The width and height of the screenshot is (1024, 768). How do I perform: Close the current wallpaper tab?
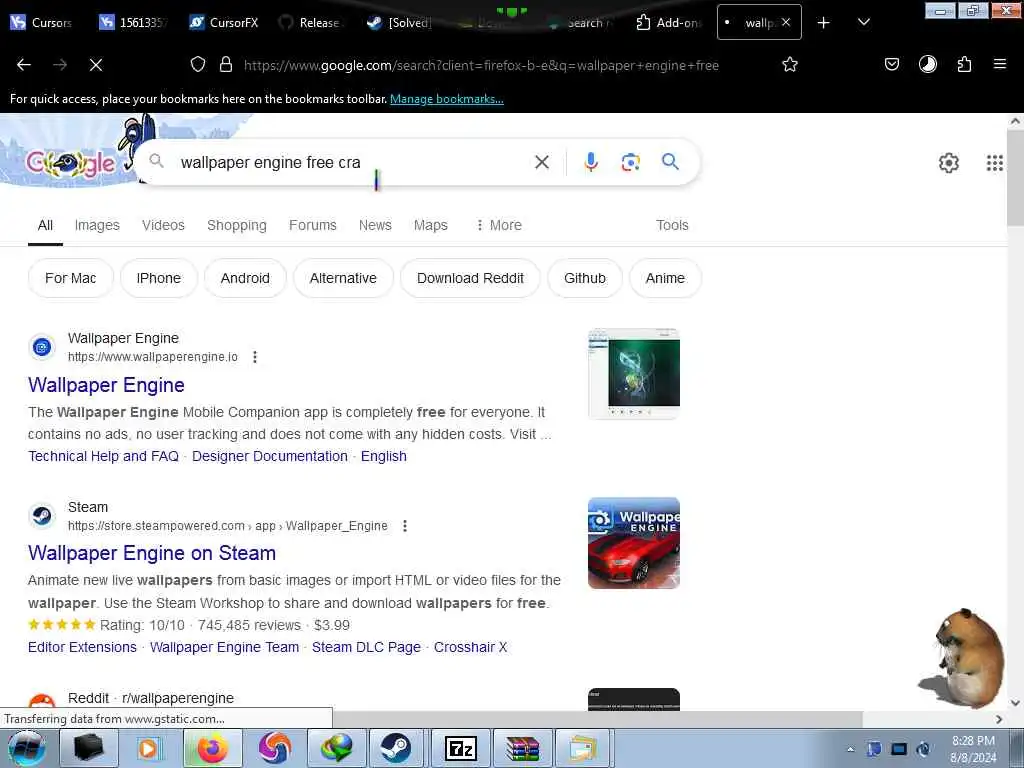(x=786, y=22)
